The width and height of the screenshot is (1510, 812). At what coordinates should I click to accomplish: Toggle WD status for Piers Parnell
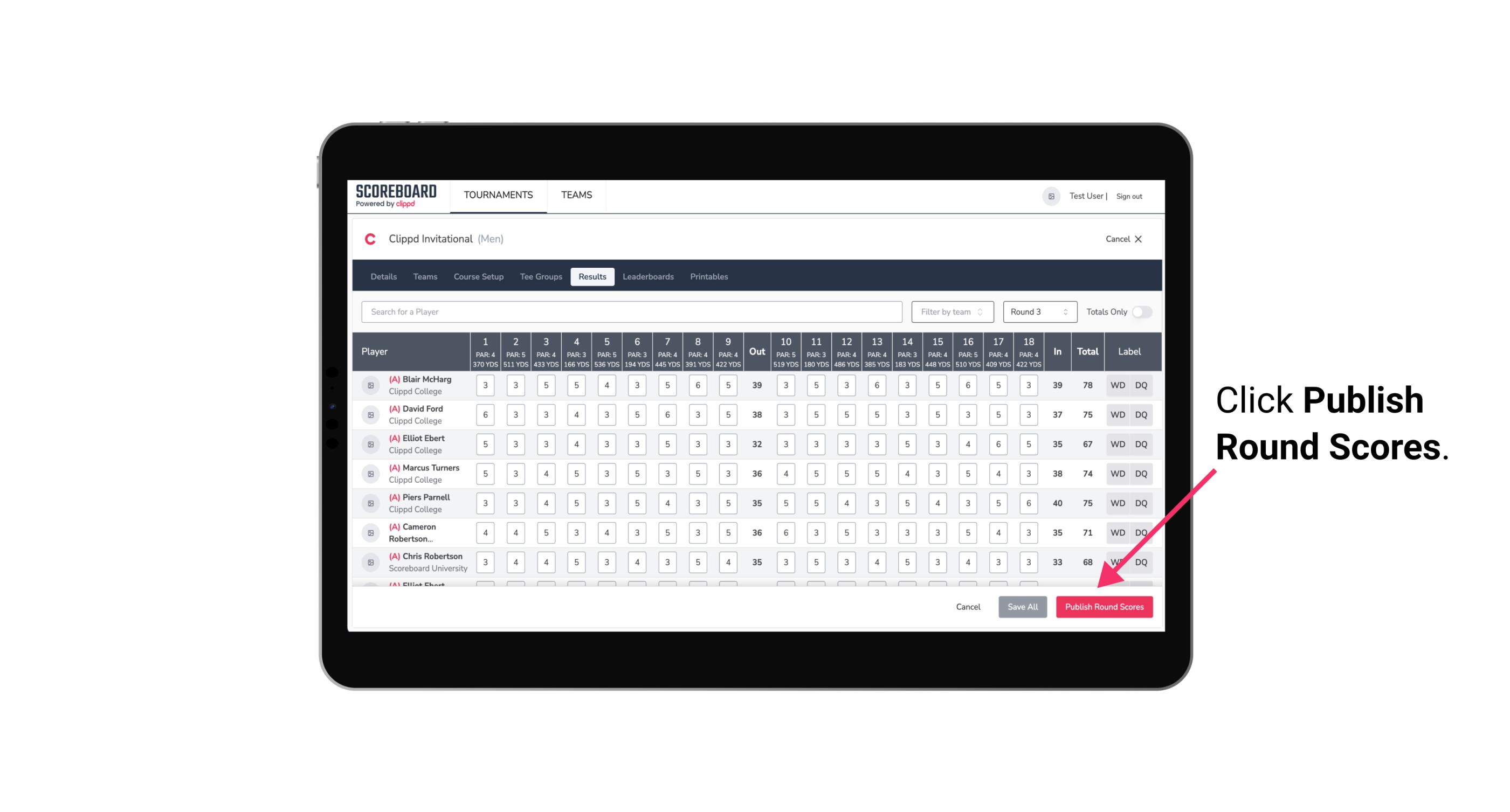pos(1117,502)
